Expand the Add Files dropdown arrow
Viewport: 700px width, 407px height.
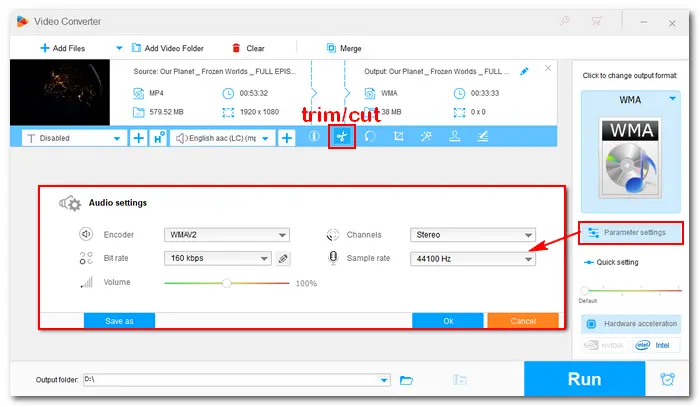click(x=119, y=48)
